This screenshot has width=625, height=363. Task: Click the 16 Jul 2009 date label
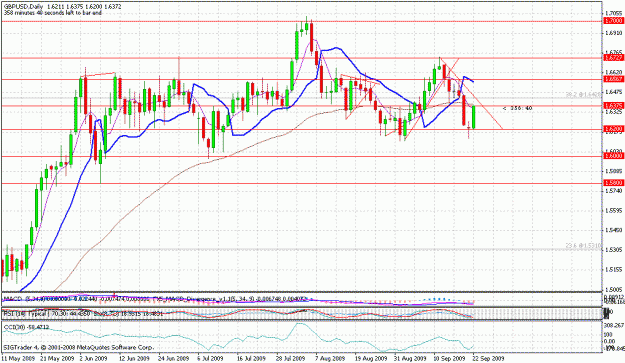coord(251,358)
